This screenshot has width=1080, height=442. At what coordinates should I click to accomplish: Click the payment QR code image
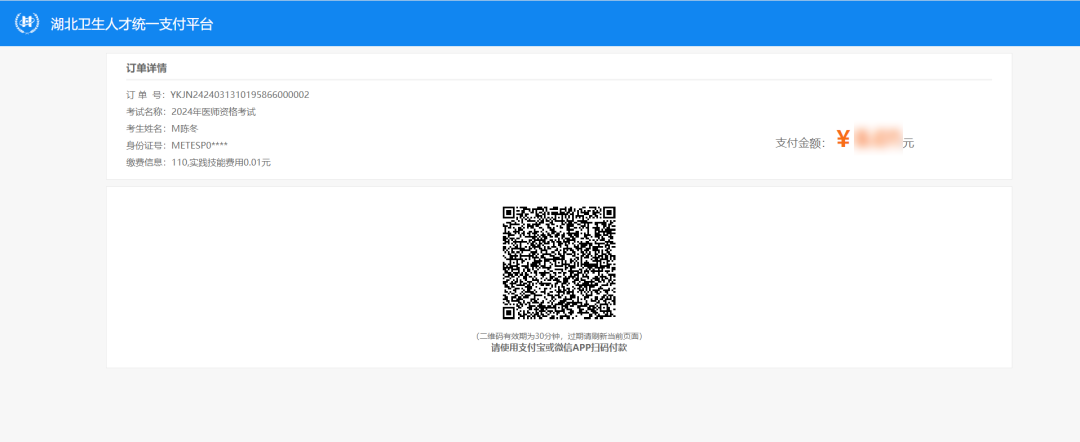(x=559, y=262)
